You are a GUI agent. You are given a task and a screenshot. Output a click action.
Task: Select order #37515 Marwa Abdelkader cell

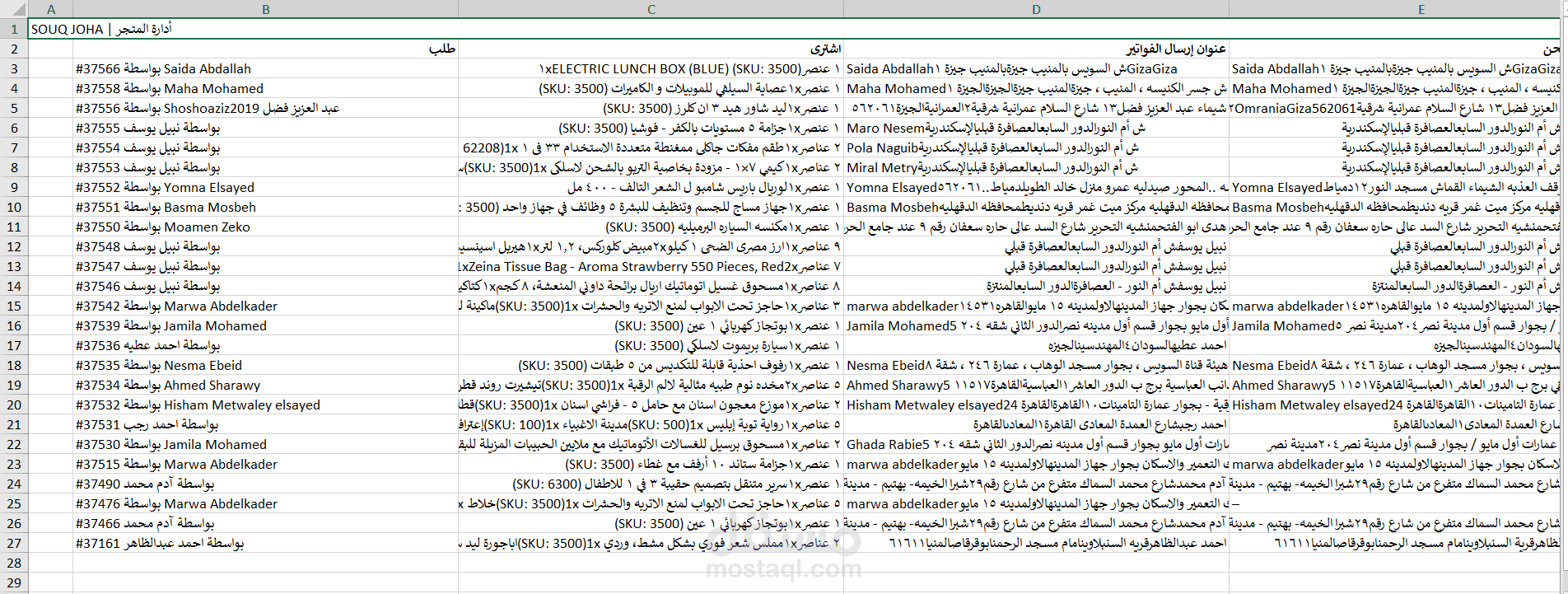(x=265, y=464)
